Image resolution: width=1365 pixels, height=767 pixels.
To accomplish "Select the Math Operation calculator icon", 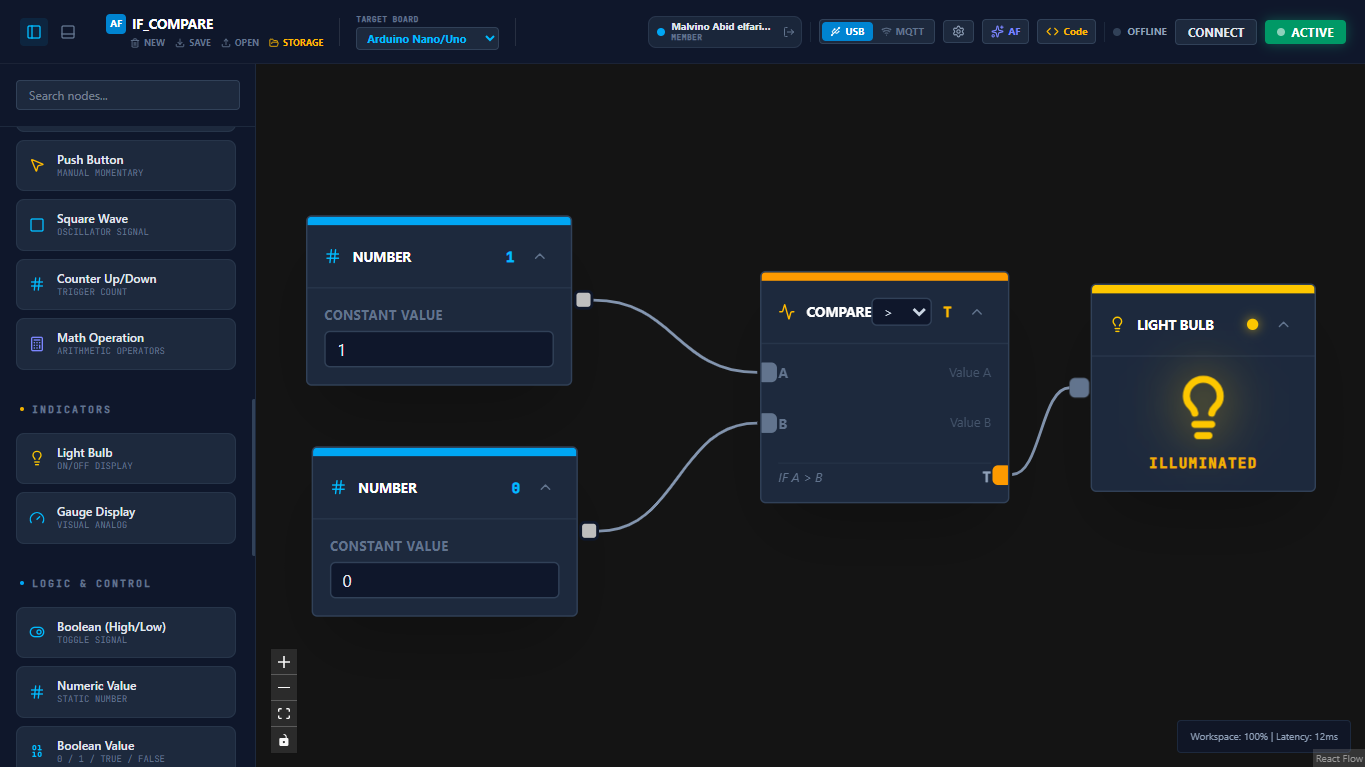I will (x=37, y=344).
